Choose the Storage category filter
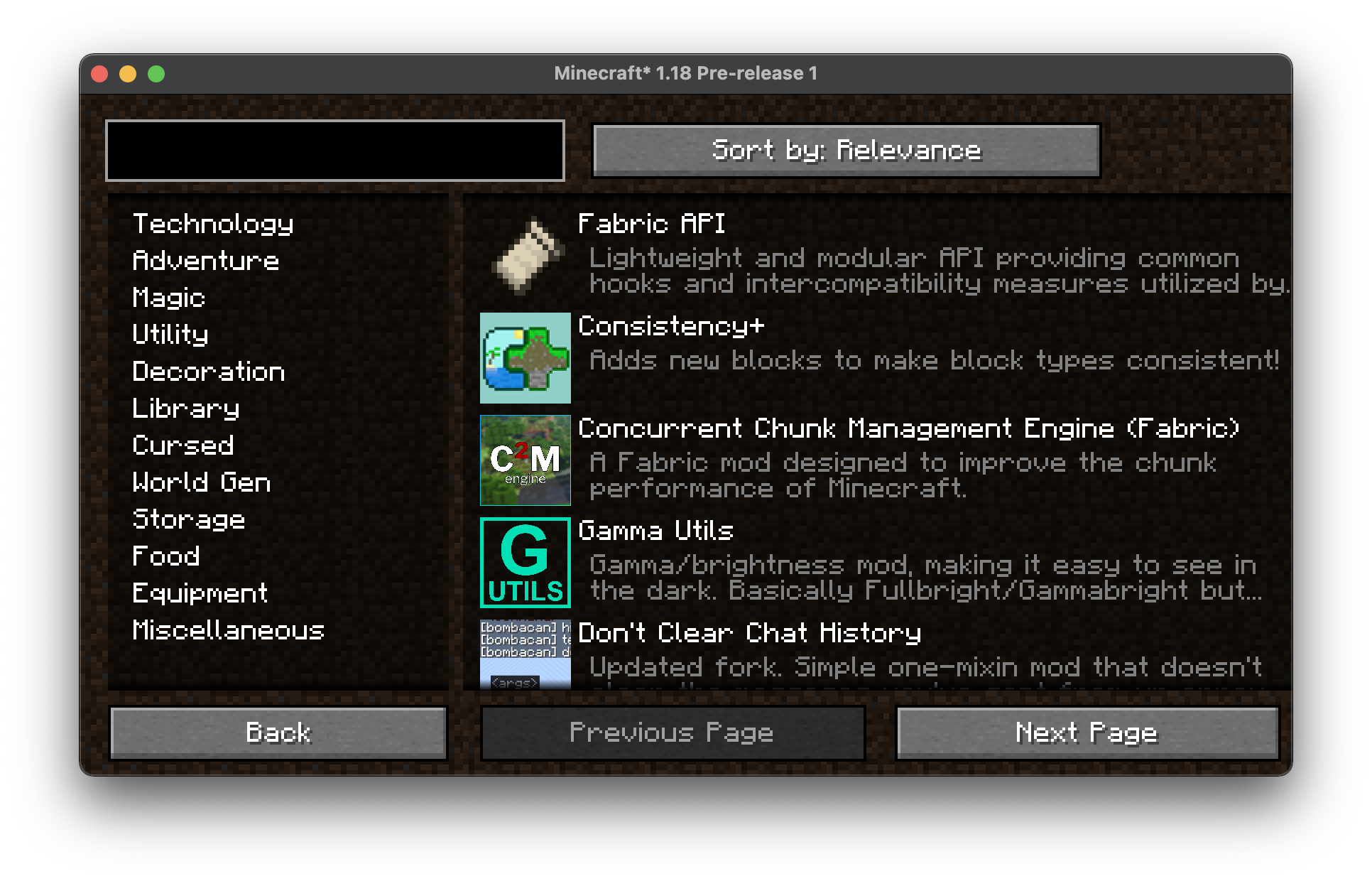Viewport: 1372px width, 881px height. click(189, 519)
